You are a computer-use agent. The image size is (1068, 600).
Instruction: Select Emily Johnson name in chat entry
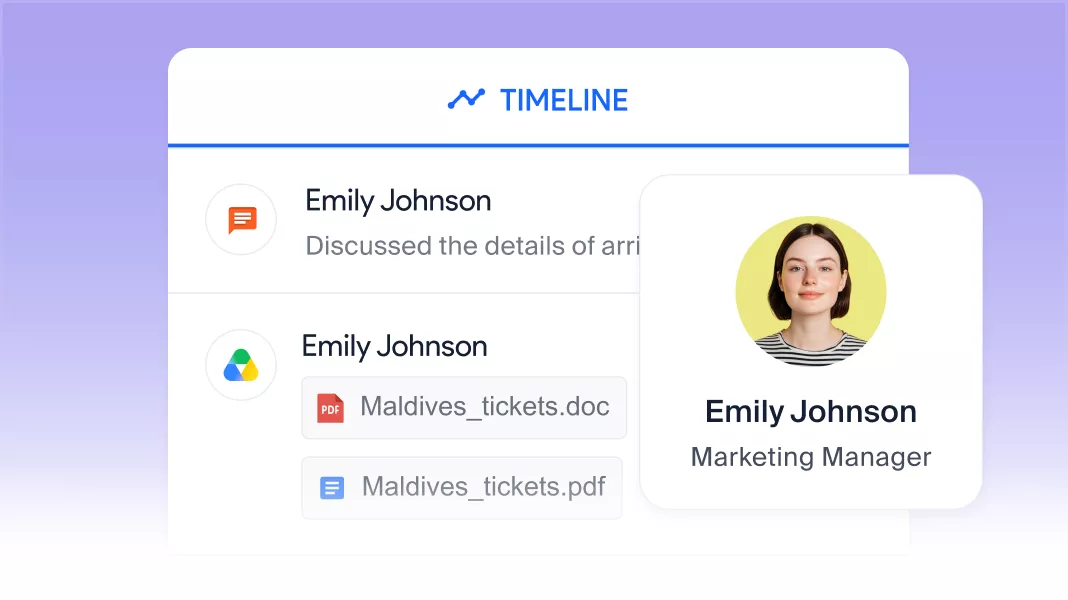click(398, 201)
